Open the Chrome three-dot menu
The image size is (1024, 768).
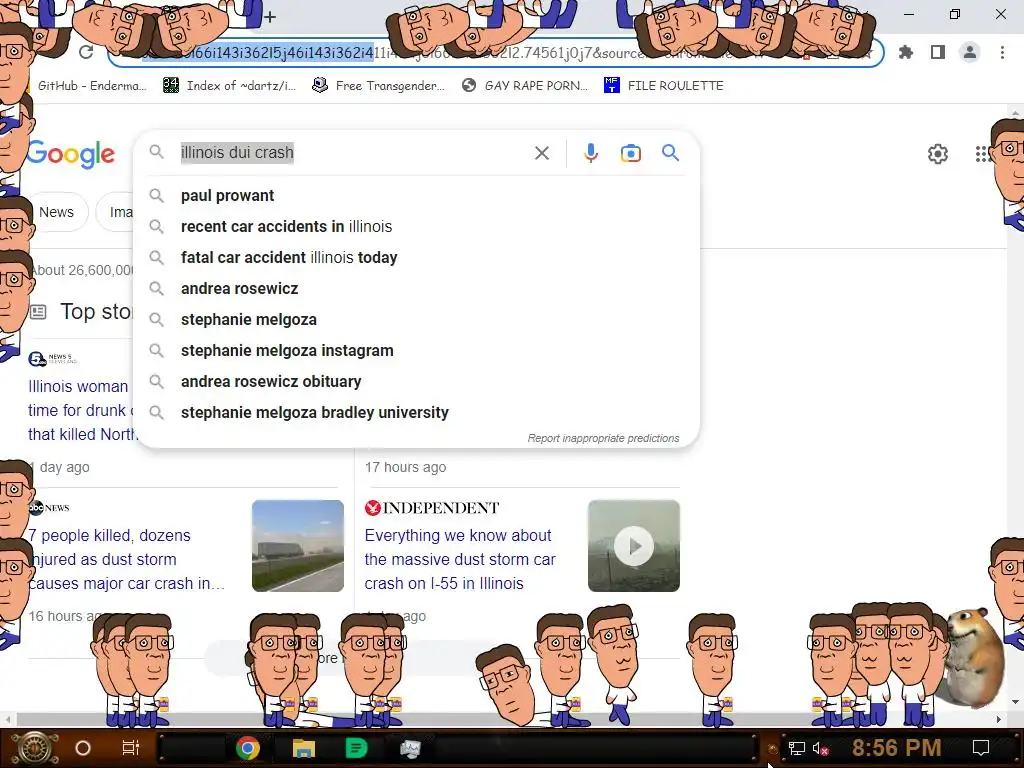(1002, 52)
